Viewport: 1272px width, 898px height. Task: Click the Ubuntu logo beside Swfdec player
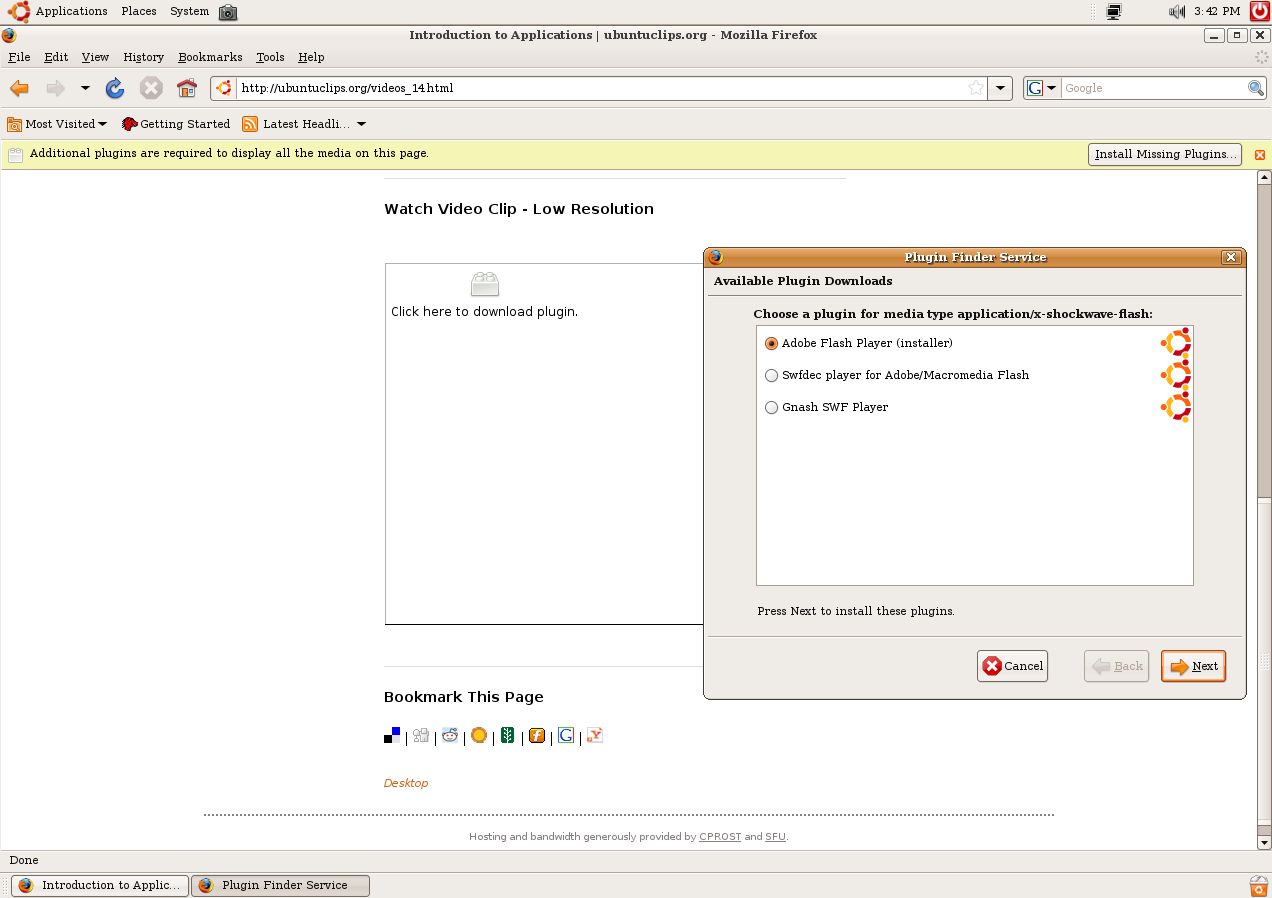click(1176, 375)
